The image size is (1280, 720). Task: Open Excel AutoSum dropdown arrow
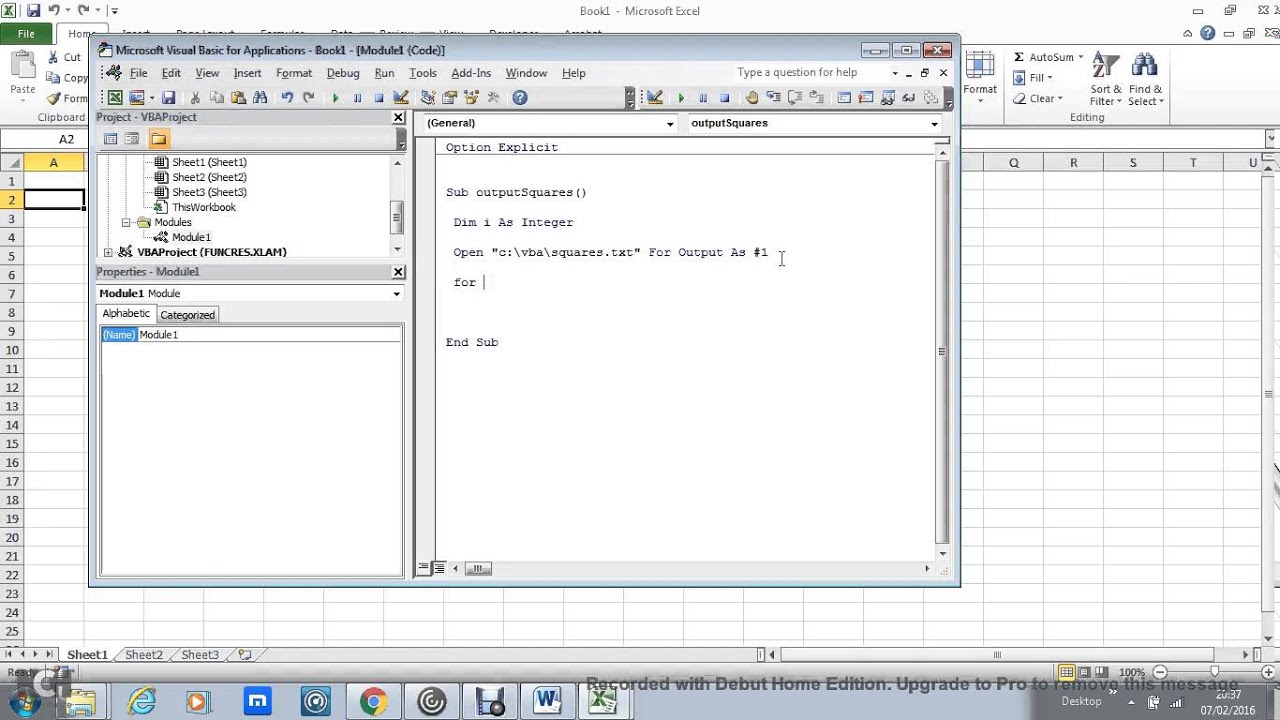pyautogui.click(x=1081, y=57)
